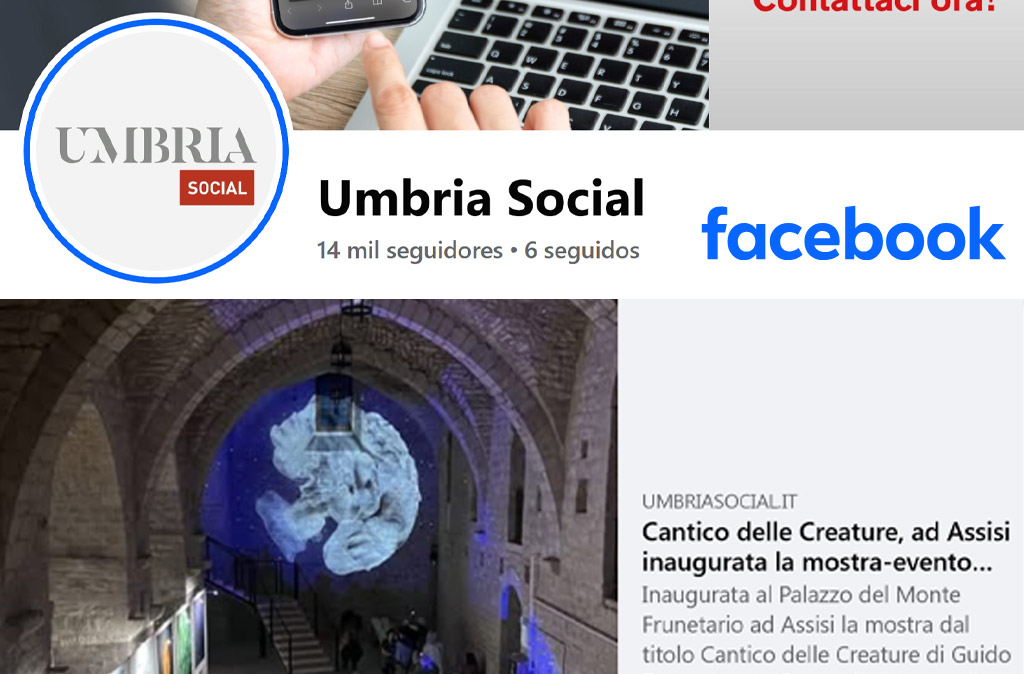Click the gray ad banner background
Viewport: 1024px width, 674px height.
pyautogui.click(x=867, y=72)
